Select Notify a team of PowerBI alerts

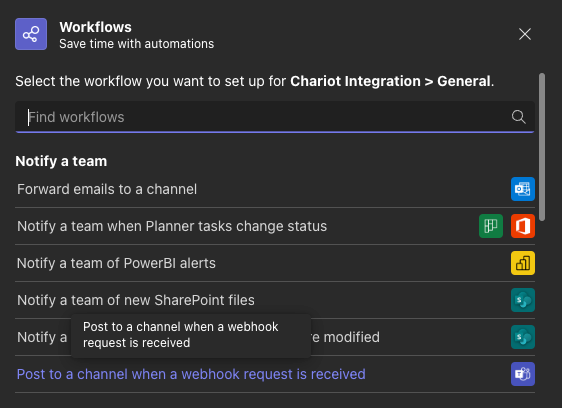(275, 263)
